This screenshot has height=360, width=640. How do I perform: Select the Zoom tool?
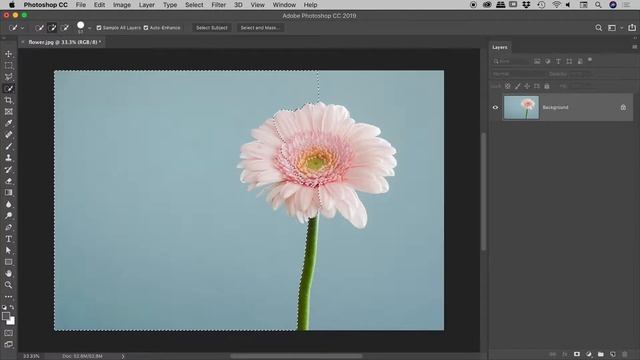pyautogui.click(x=9, y=285)
